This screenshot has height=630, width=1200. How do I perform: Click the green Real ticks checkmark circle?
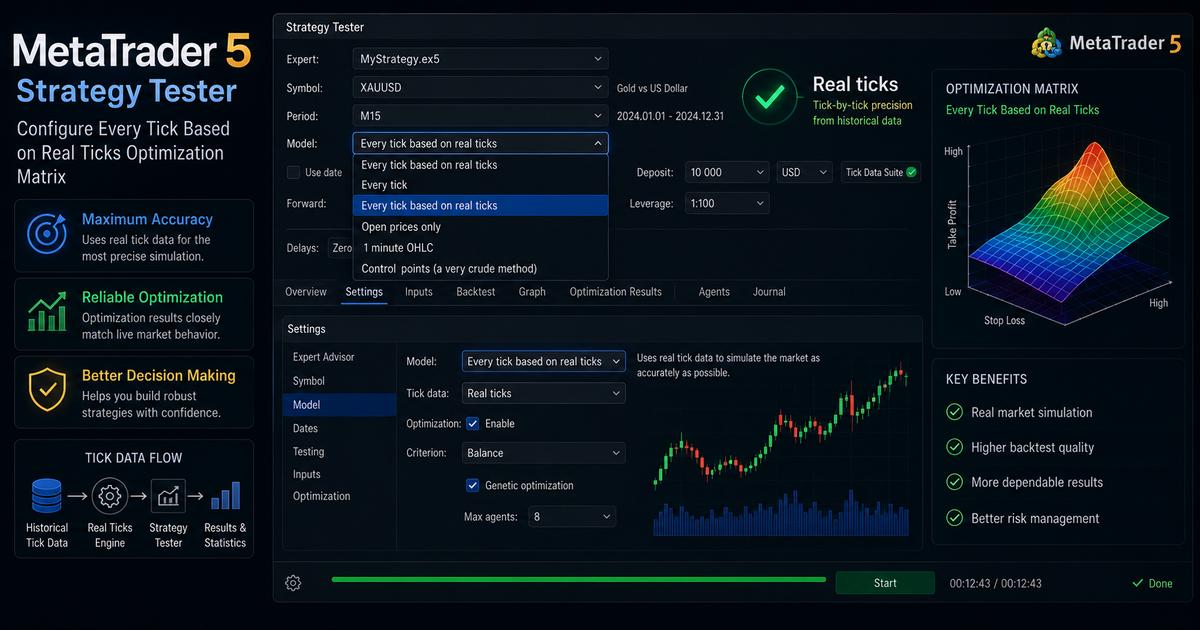pyautogui.click(x=769, y=97)
